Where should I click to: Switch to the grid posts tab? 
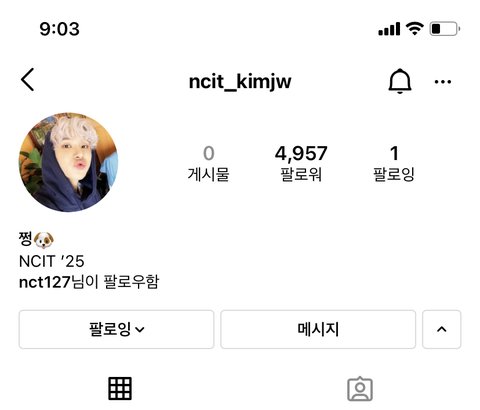120,388
